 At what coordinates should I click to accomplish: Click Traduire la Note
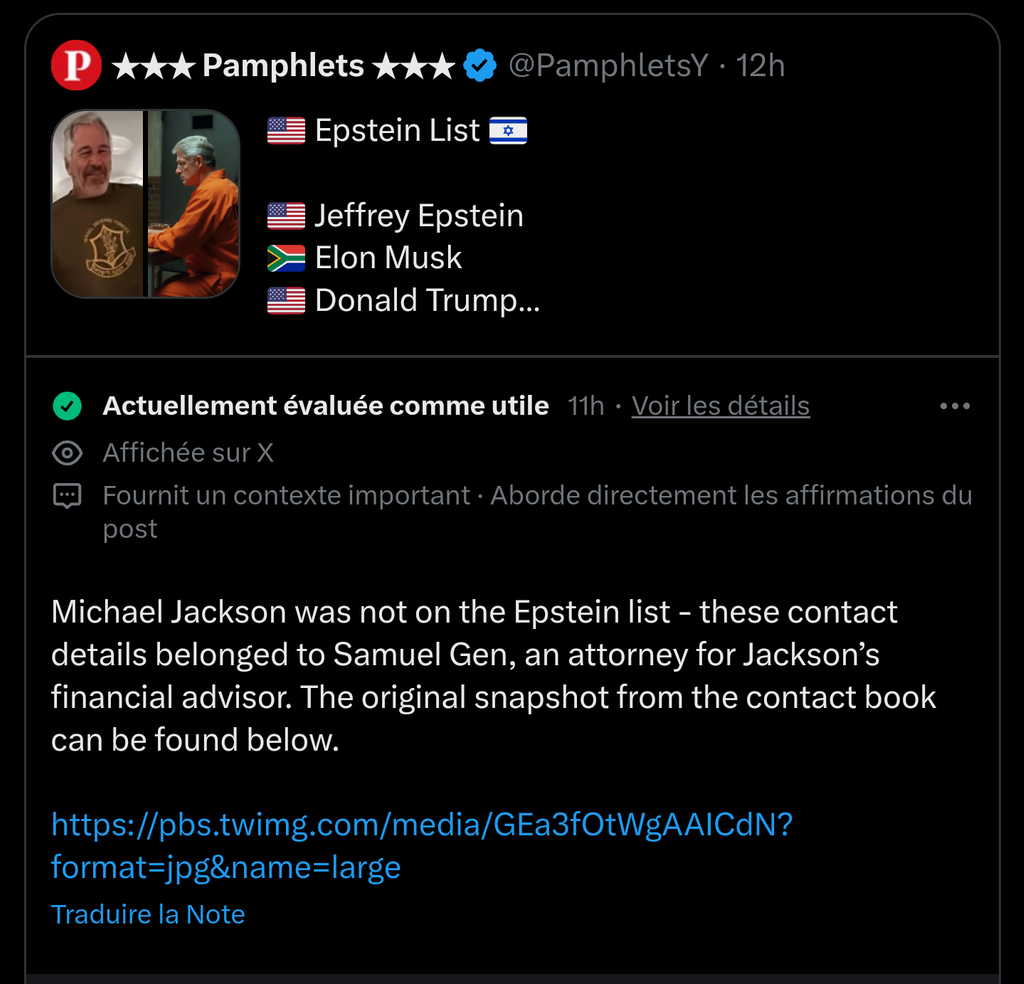point(148,914)
